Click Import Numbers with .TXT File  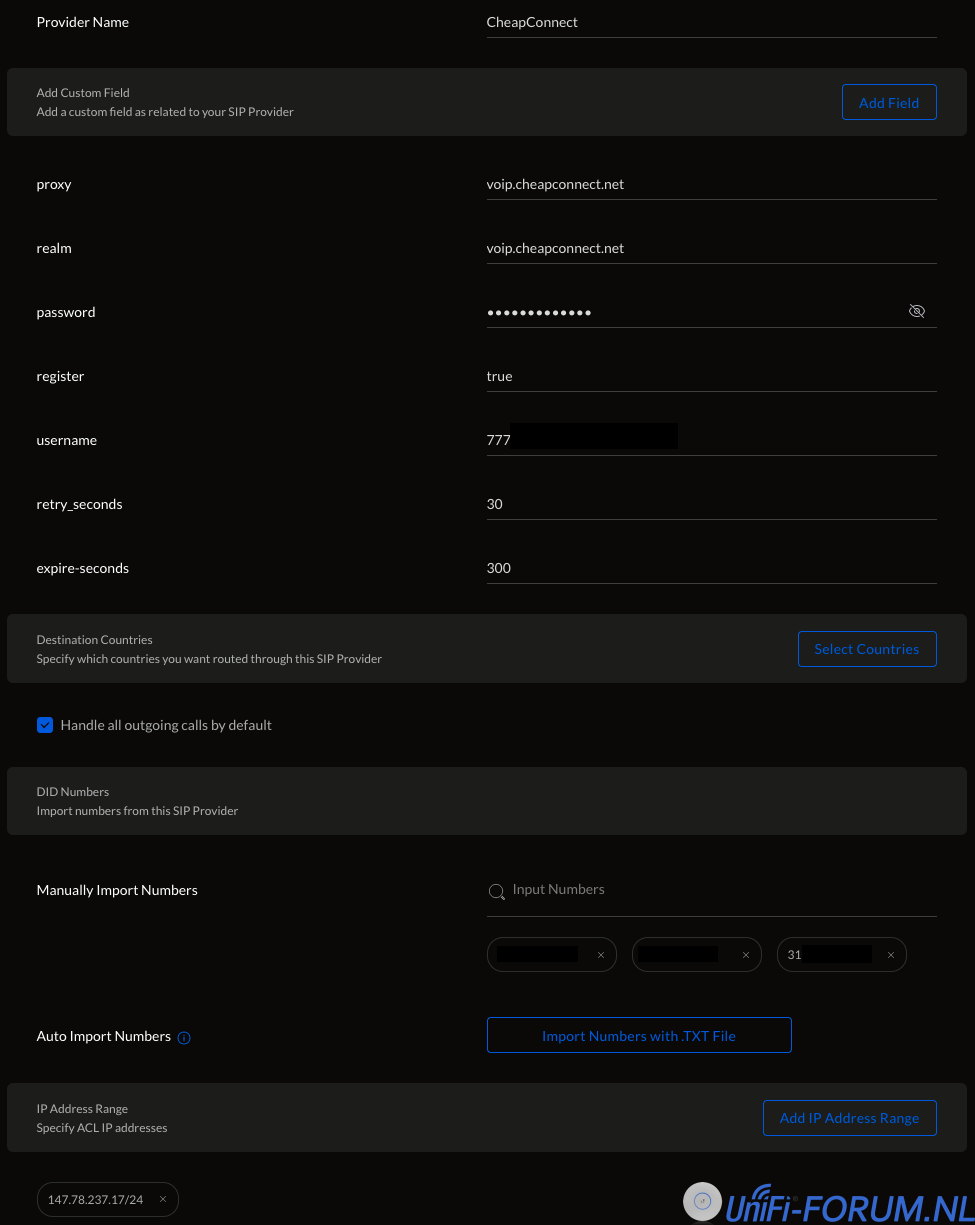tap(638, 1036)
